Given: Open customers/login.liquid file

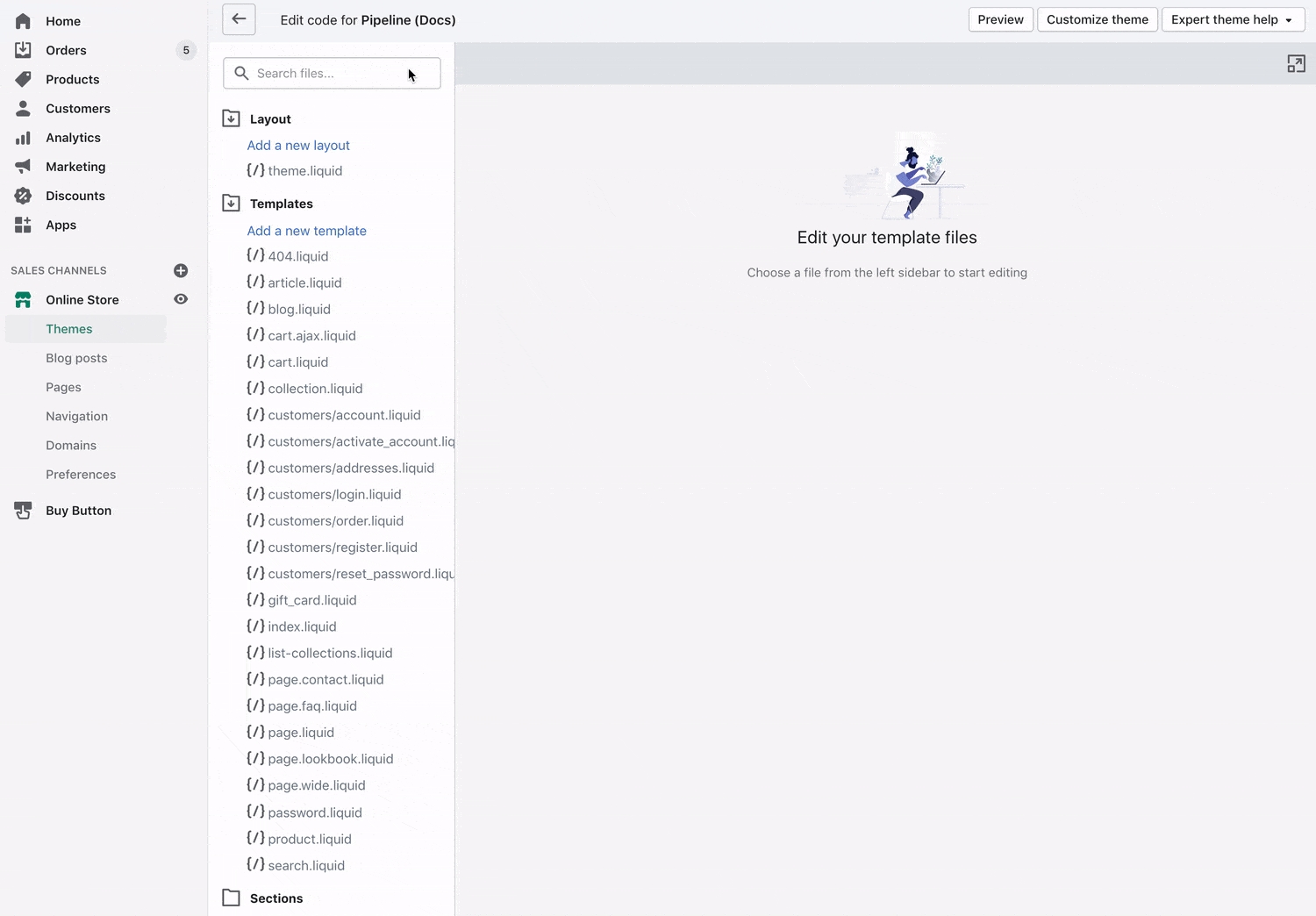Looking at the screenshot, I should click(x=324, y=494).
